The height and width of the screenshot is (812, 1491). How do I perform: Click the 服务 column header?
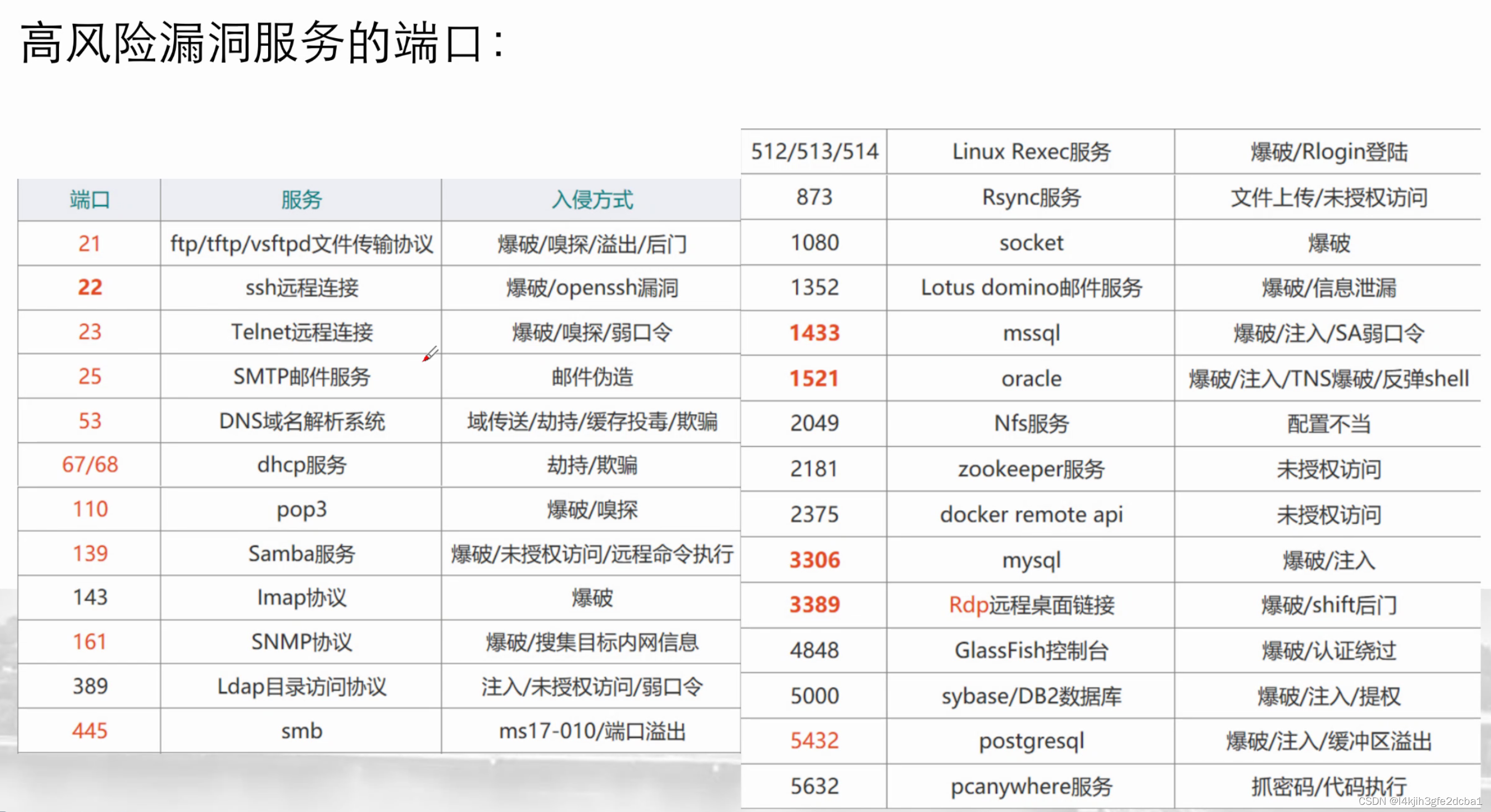pyautogui.click(x=301, y=200)
